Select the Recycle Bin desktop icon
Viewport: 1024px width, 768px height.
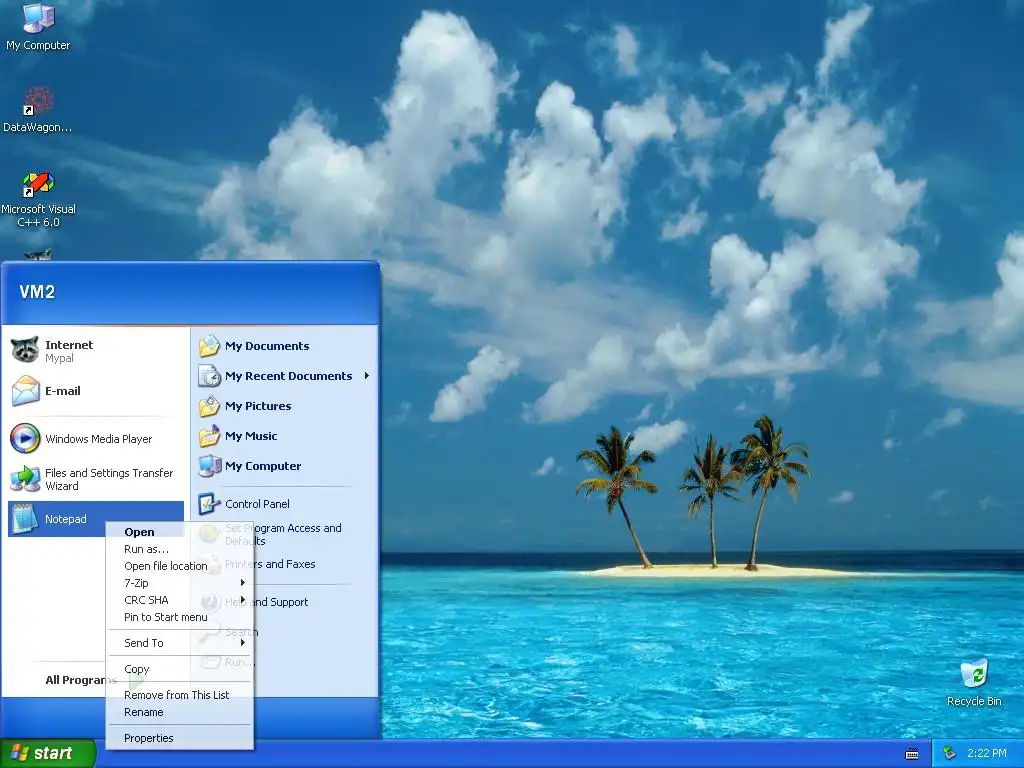tap(974, 683)
